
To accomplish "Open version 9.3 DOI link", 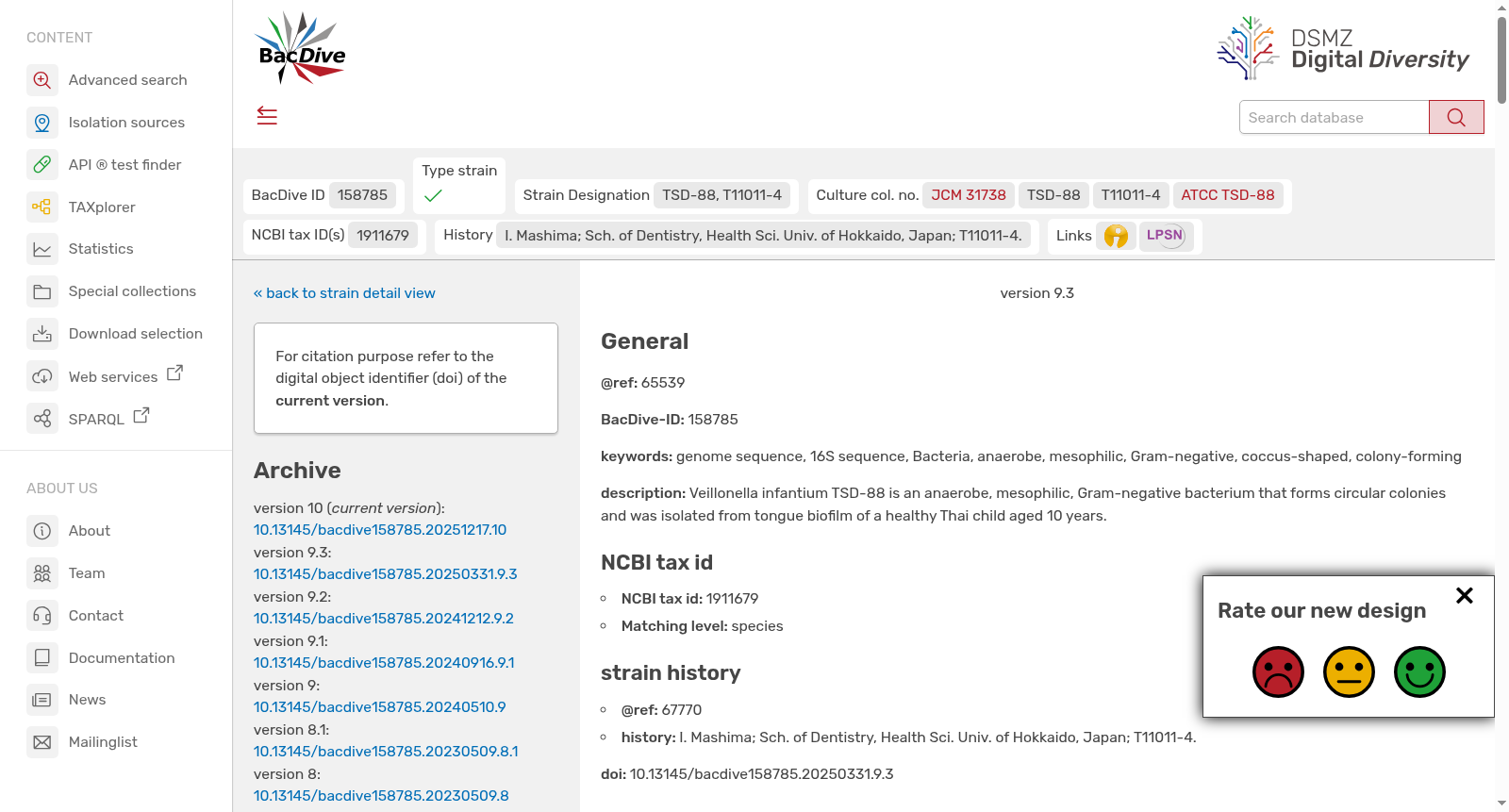I will click(x=386, y=574).
